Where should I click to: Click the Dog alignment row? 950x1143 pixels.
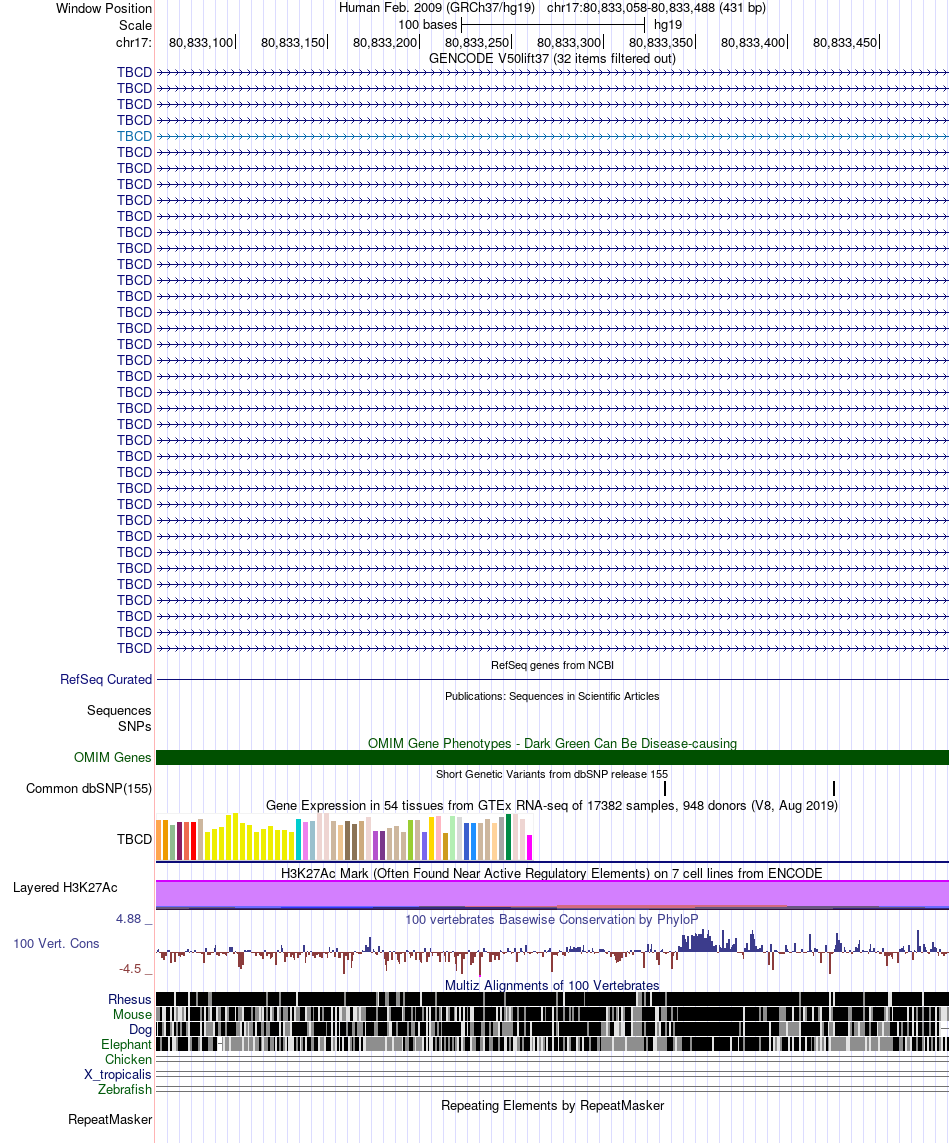(x=552, y=1029)
